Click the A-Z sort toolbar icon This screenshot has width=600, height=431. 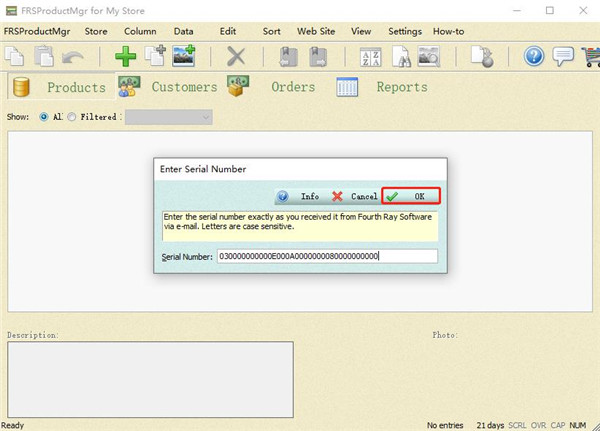(x=370, y=57)
